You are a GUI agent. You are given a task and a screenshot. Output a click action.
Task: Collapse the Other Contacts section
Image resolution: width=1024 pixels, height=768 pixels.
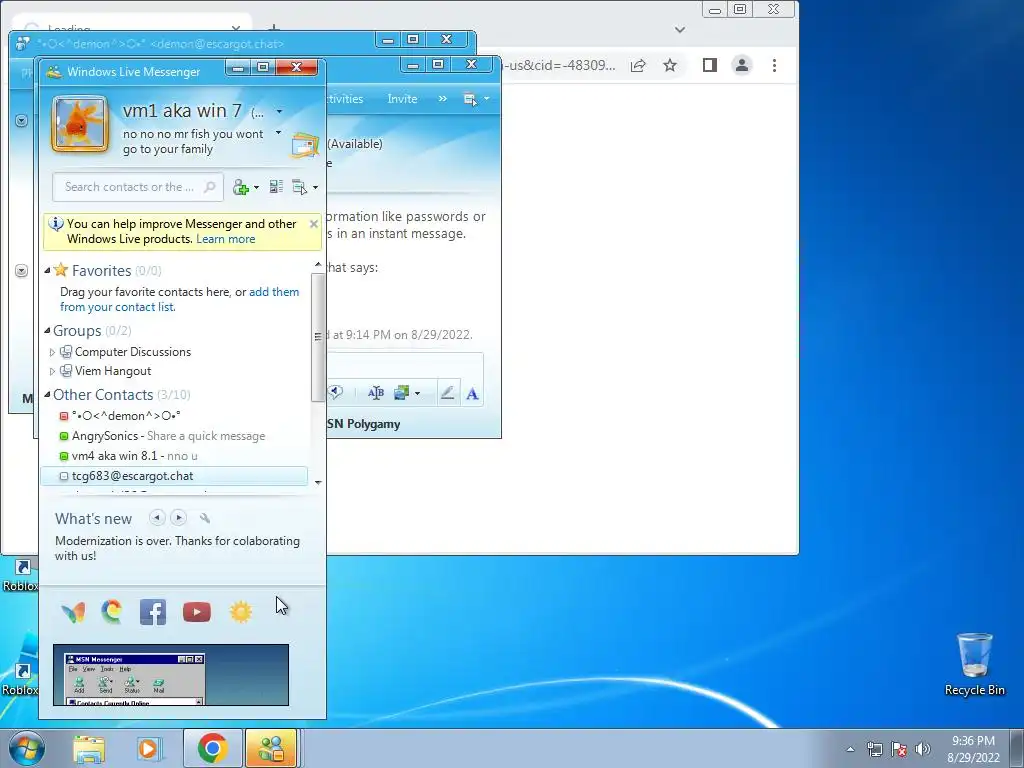click(47, 394)
